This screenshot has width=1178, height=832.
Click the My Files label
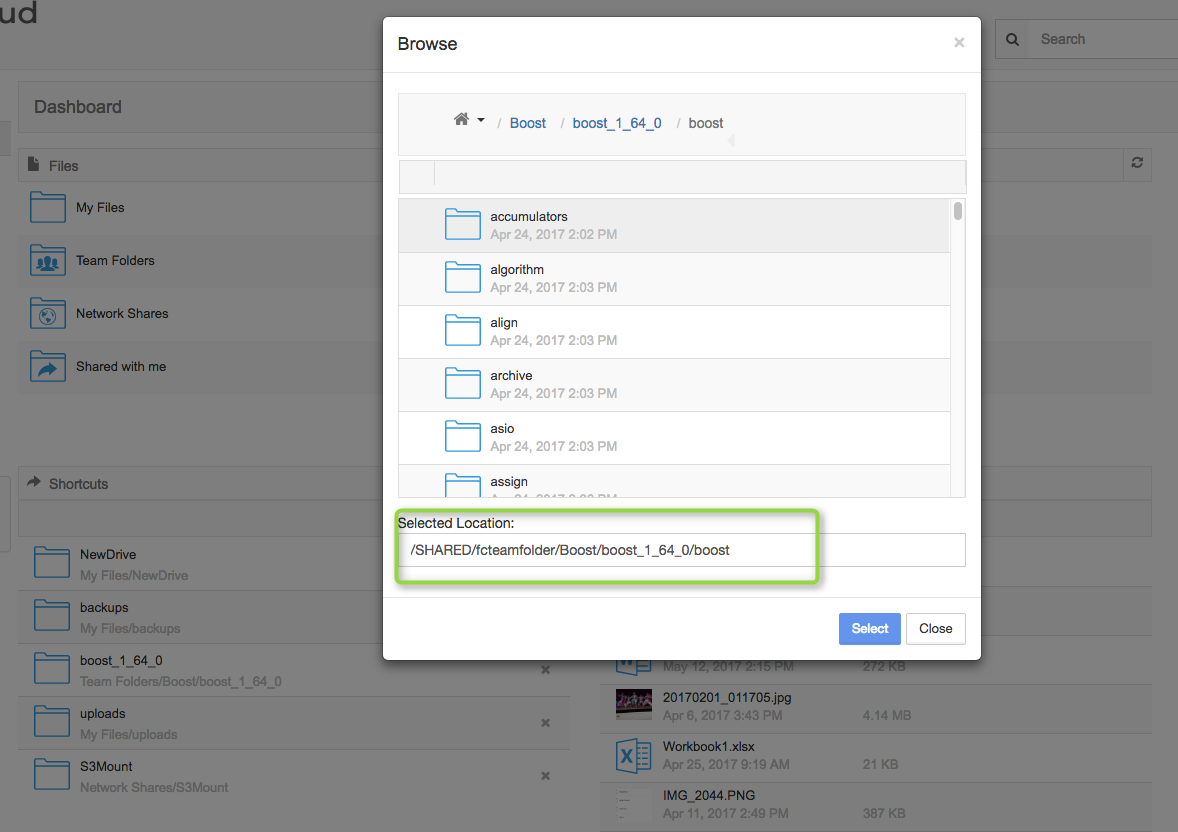coord(100,207)
